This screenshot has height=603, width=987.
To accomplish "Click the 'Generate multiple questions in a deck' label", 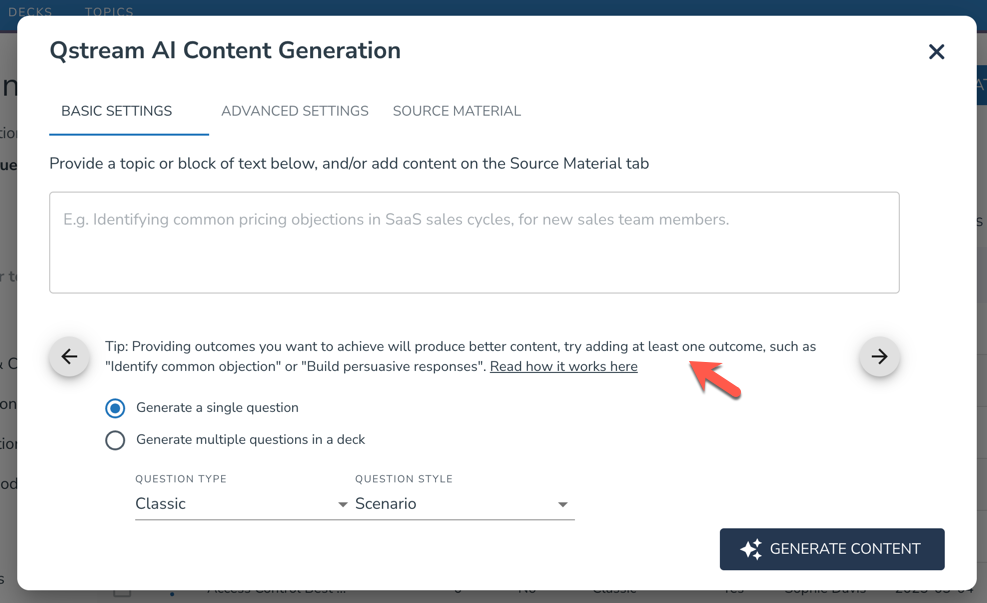I will (x=250, y=440).
